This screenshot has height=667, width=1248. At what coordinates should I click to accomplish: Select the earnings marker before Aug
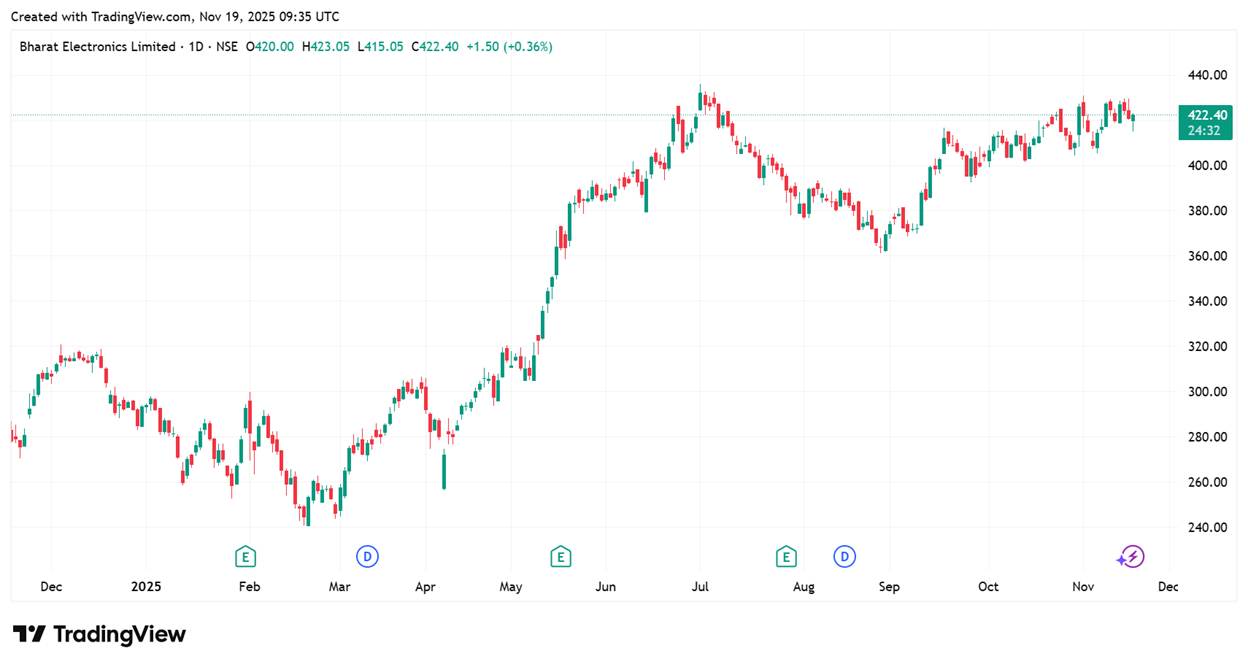(786, 556)
